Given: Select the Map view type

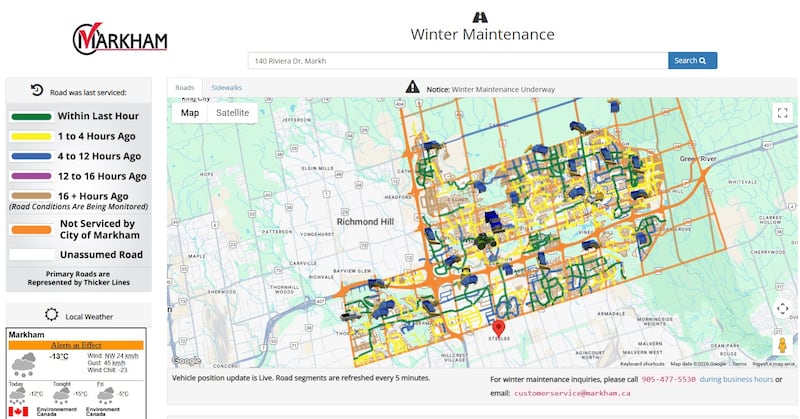Looking at the screenshot, I should (x=190, y=113).
